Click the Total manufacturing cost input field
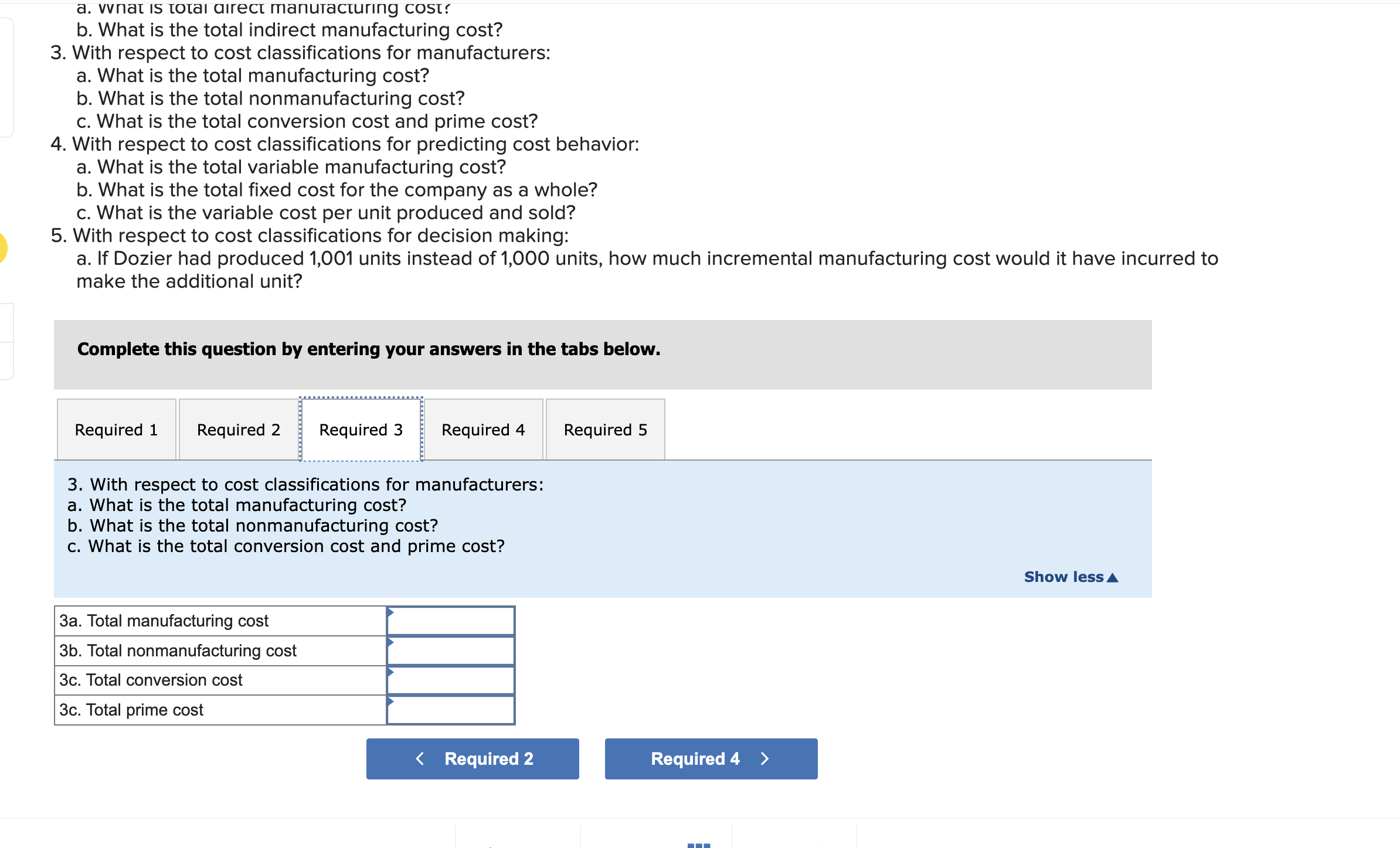Screen dimensions: 1400x848 451,621
